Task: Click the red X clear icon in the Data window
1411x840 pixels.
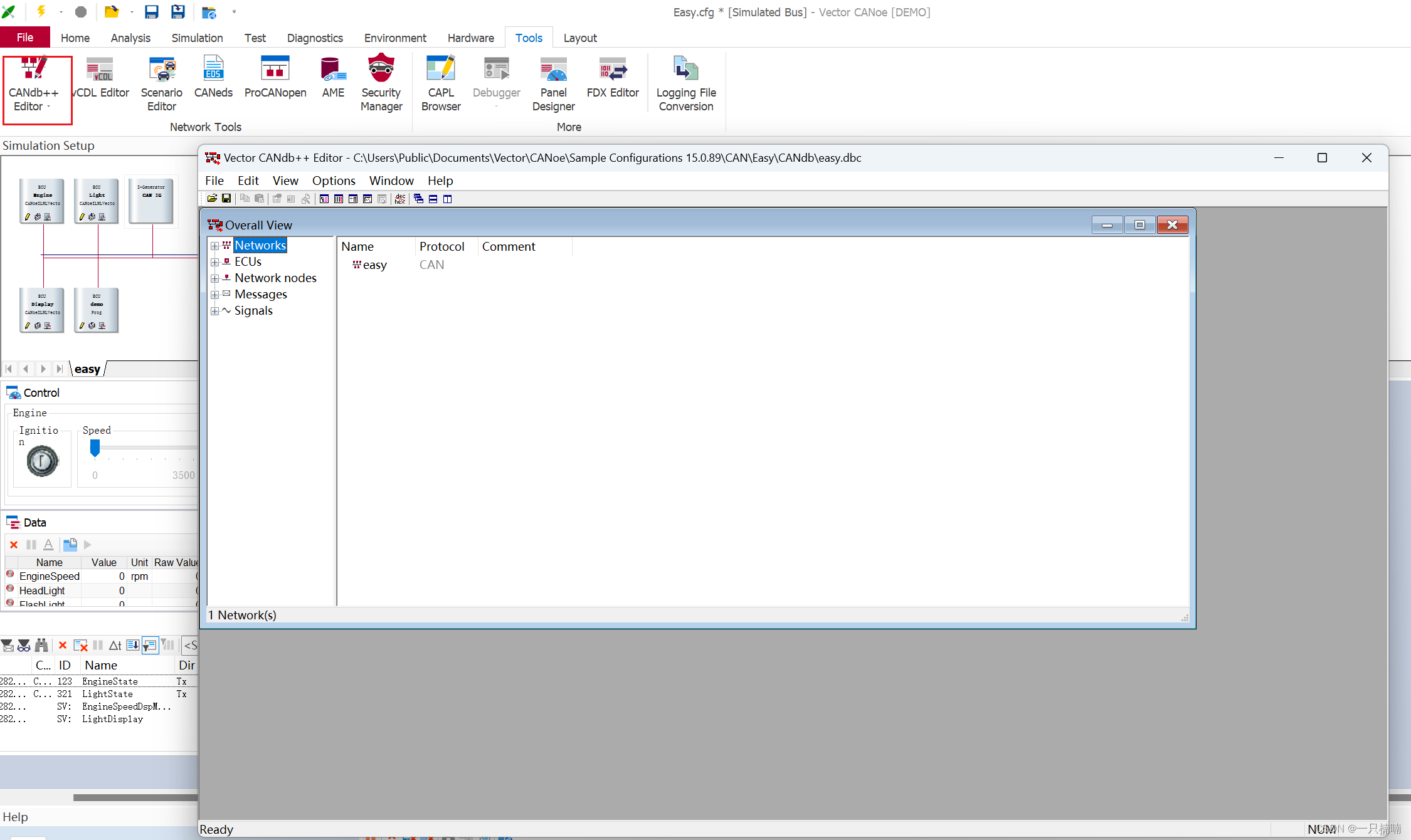Action: click(14, 545)
